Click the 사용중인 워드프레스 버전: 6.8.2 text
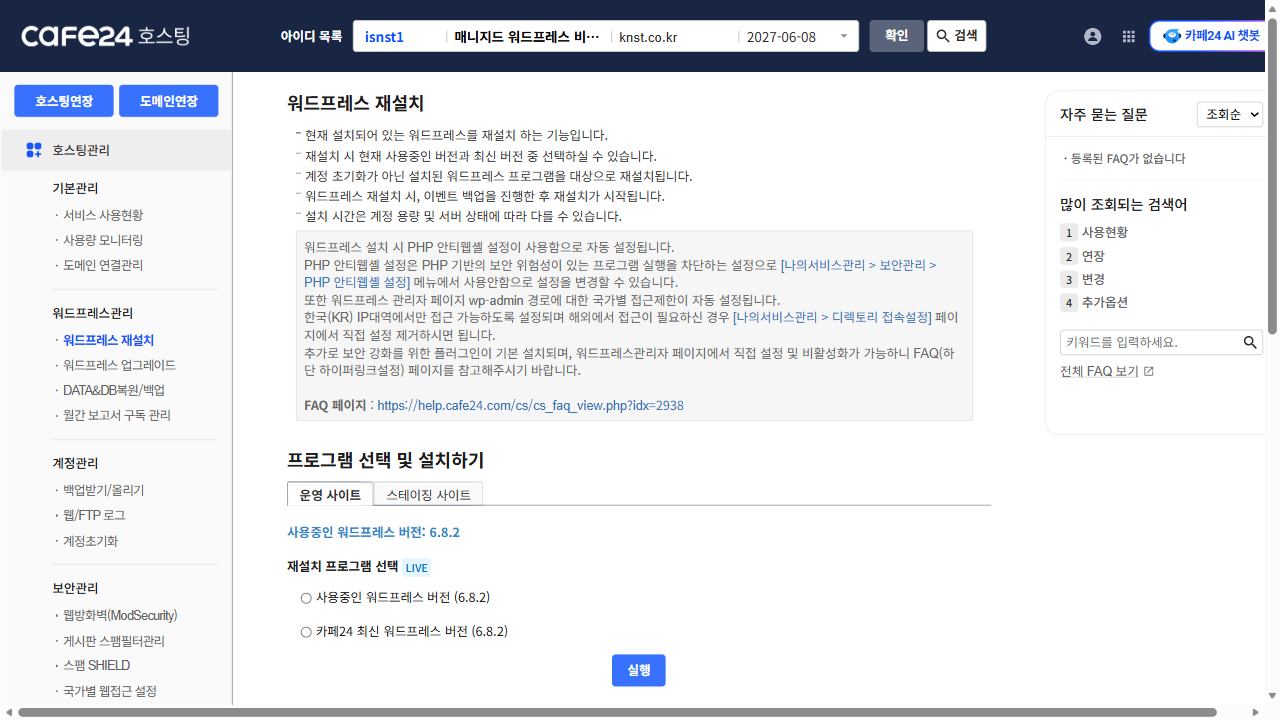 (373, 532)
